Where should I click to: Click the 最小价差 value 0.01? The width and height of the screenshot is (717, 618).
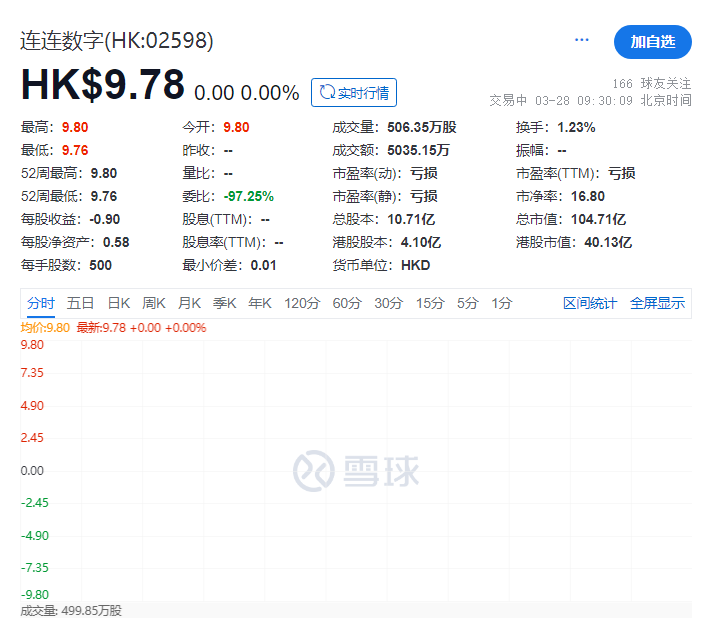coord(263,265)
